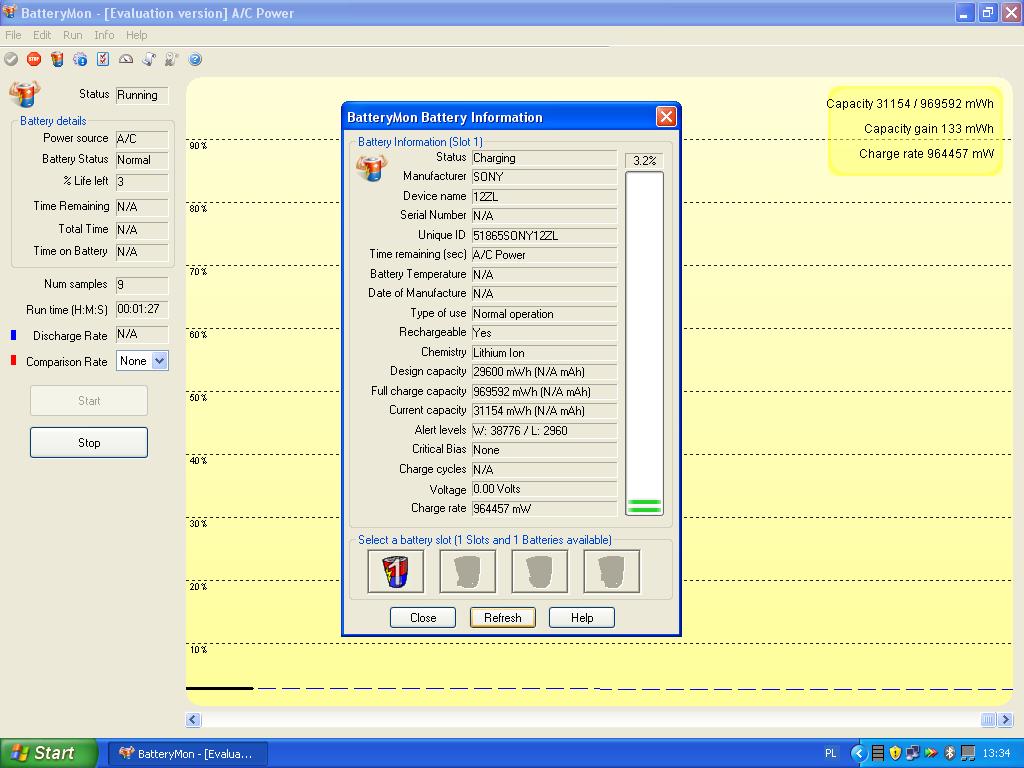Screen dimensions: 1024x768
Task: Click the Status field showing Running
Action: point(142,95)
